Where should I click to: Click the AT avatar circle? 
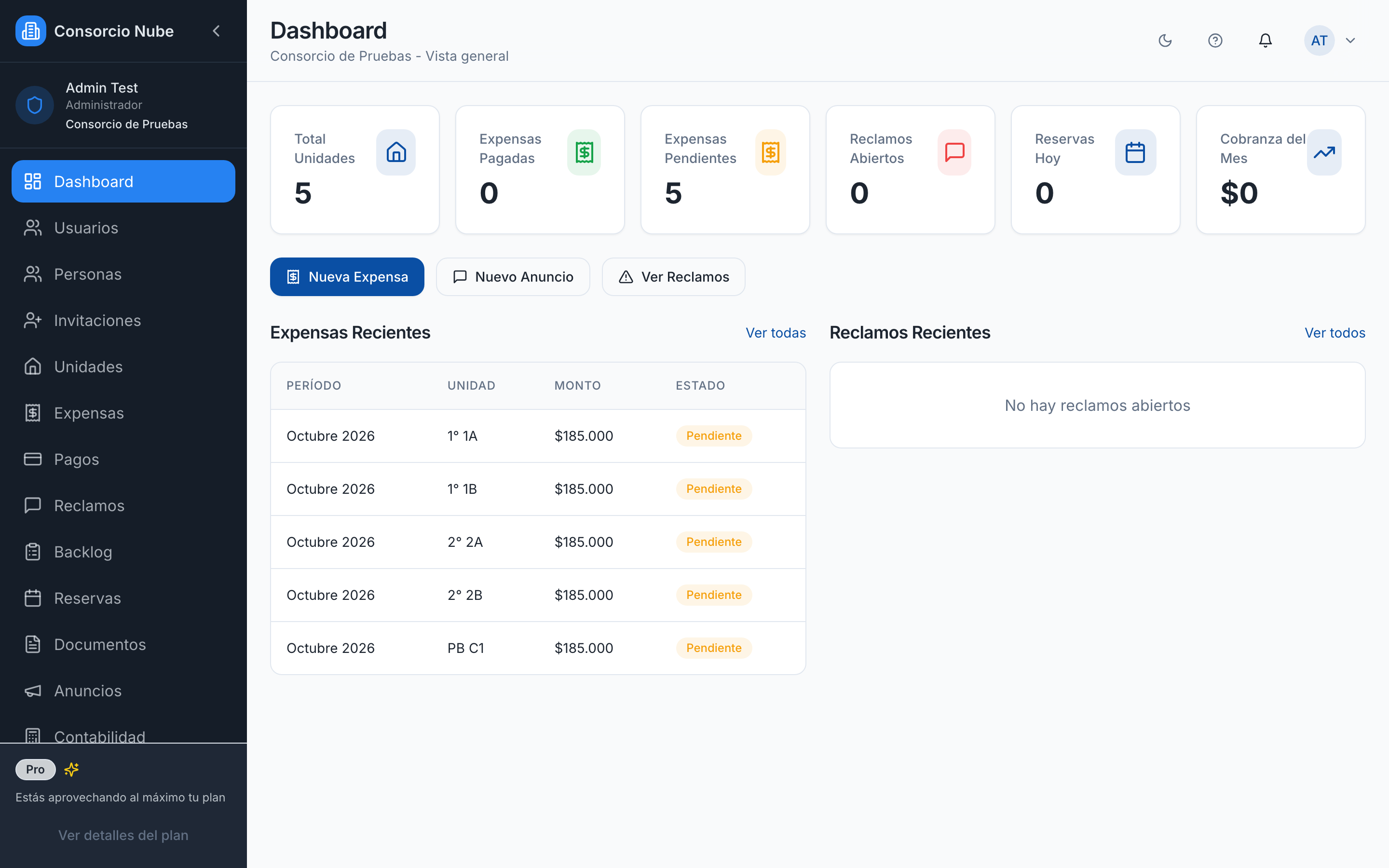[x=1319, y=40]
